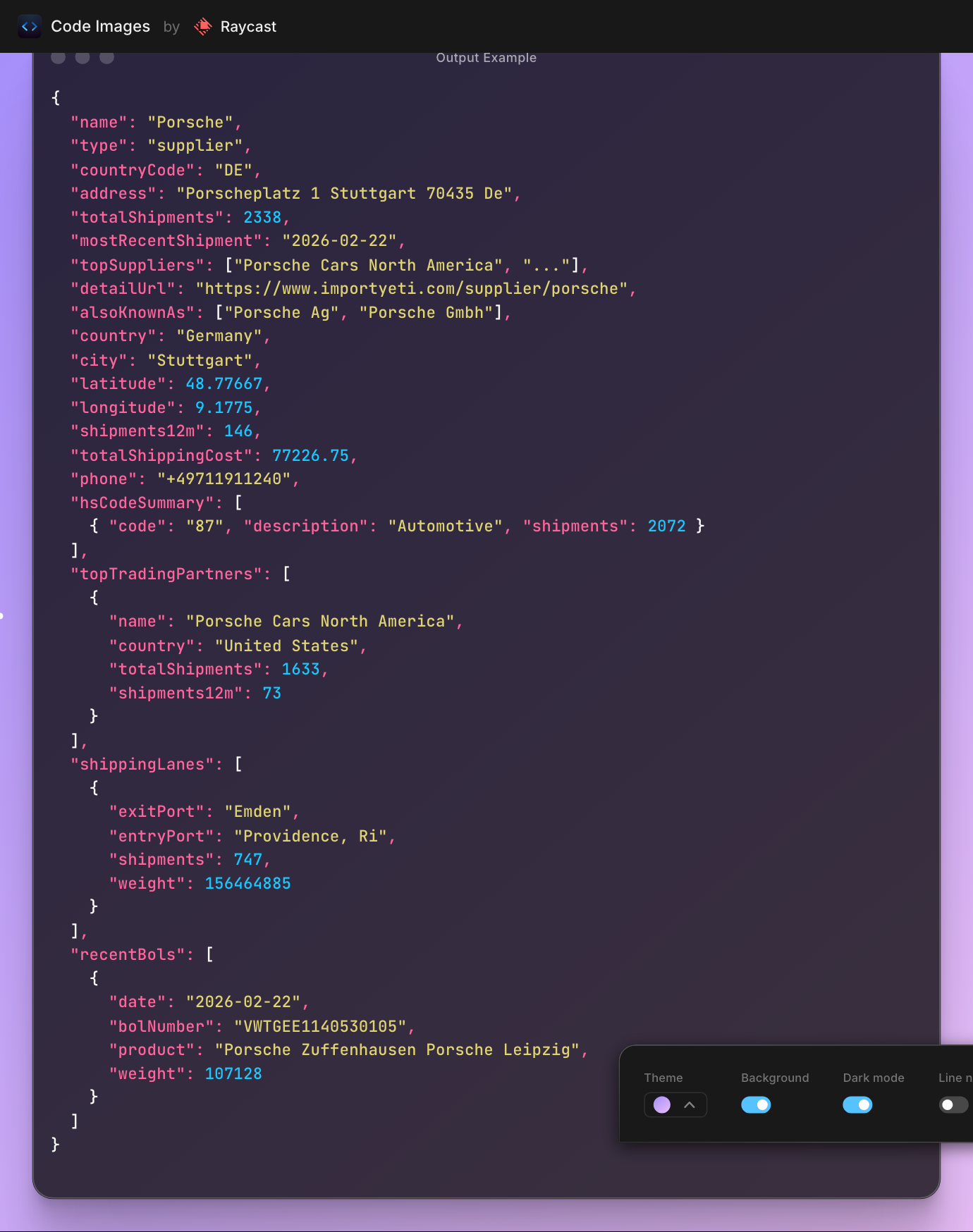The height and width of the screenshot is (1232, 973).
Task: Click the Background label in controls
Action: pyautogui.click(x=775, y=1078)
